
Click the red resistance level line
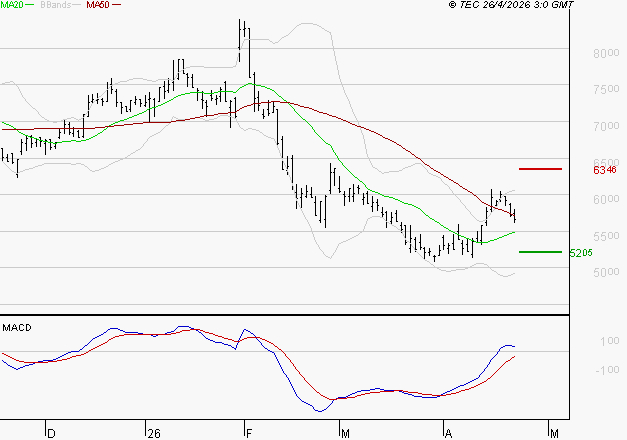[540, 169]
